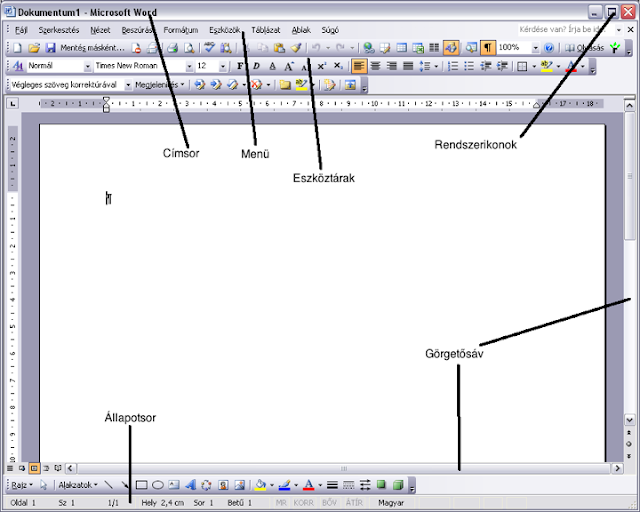This screenshot has width=640, height=512.
Task: Click the vertical scrollbar down arrow
Action: click(x=629, y=419)
